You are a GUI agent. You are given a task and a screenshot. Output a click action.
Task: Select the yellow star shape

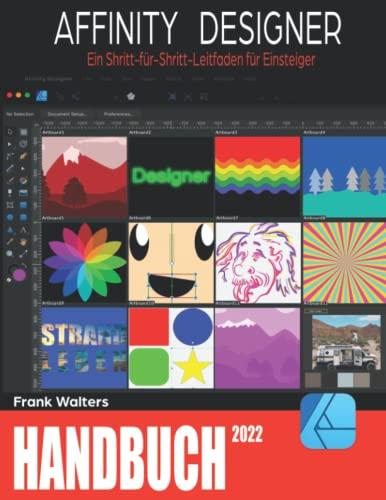pyautogui.click(x=193, y=366)
